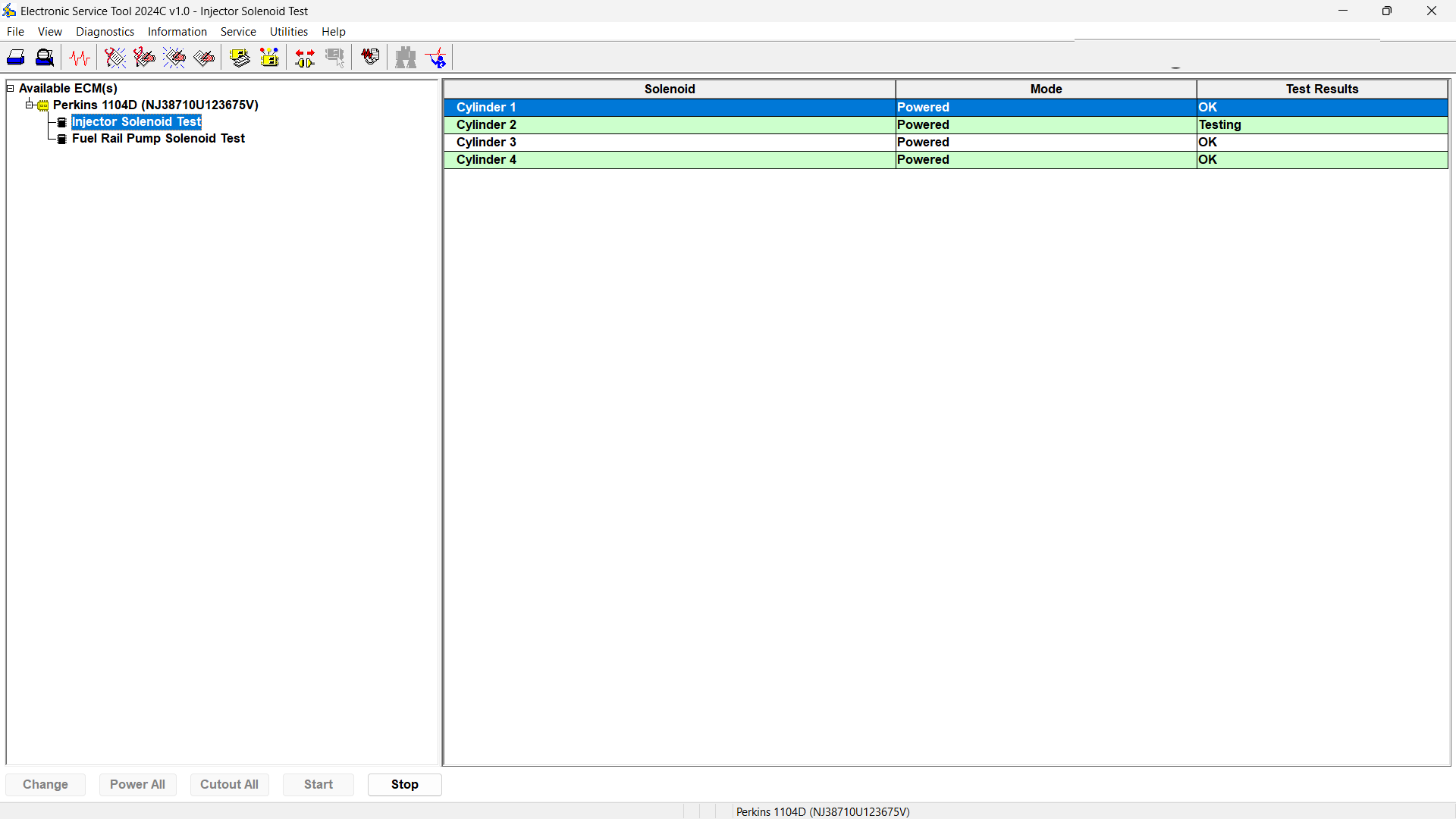This screenshot has height=819, width=1456.
Task: Click the Solenoid column header
Action: pos(670,89)
